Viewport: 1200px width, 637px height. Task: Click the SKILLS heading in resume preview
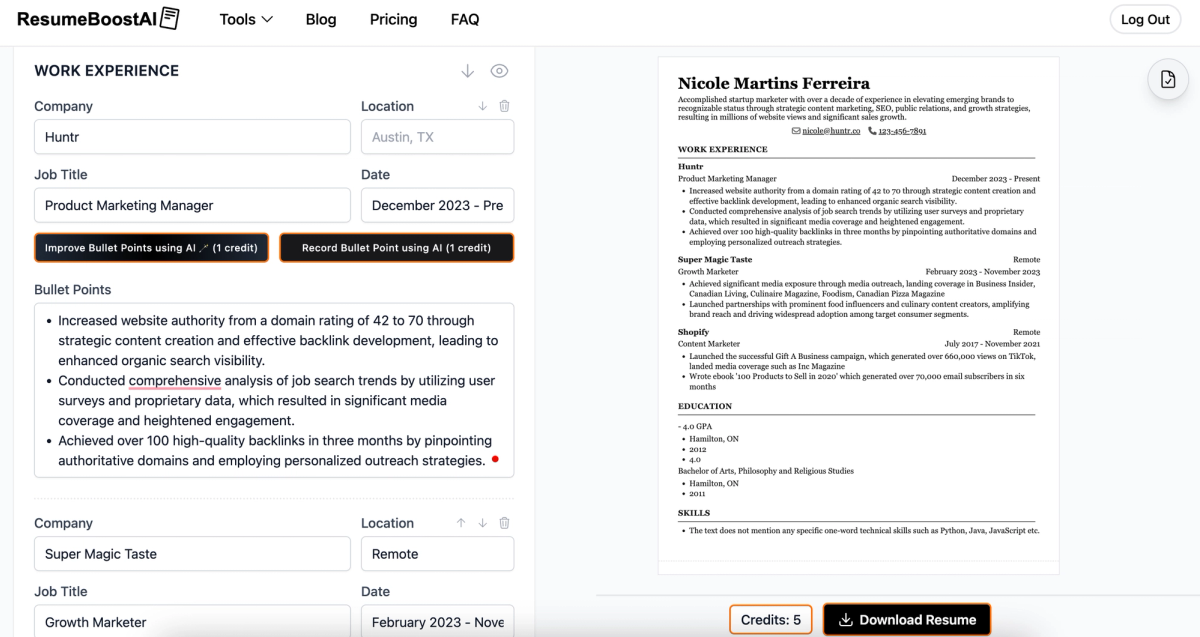pos(694,513)
